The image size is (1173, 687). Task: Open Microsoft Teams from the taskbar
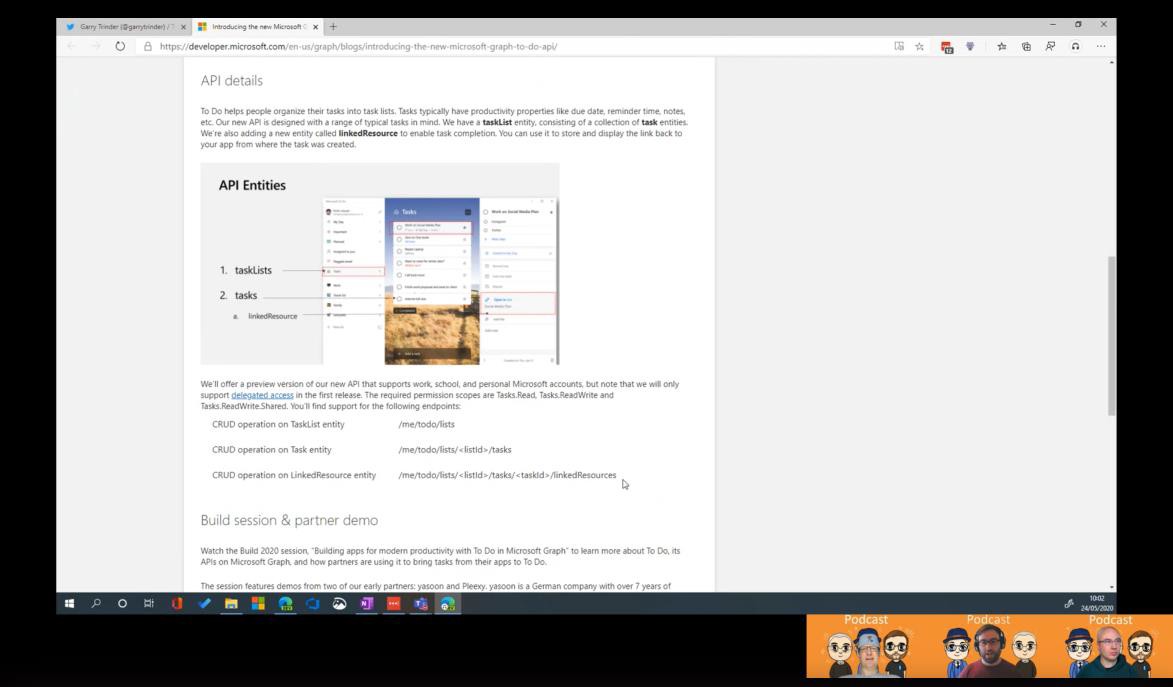pyautogui.click(x=420, y=604)
